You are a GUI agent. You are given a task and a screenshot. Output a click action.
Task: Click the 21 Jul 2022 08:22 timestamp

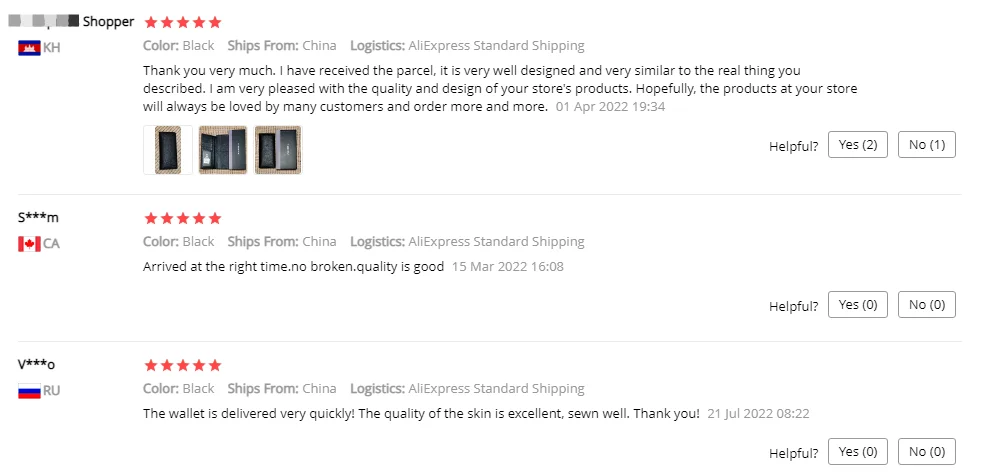(758, 413)
